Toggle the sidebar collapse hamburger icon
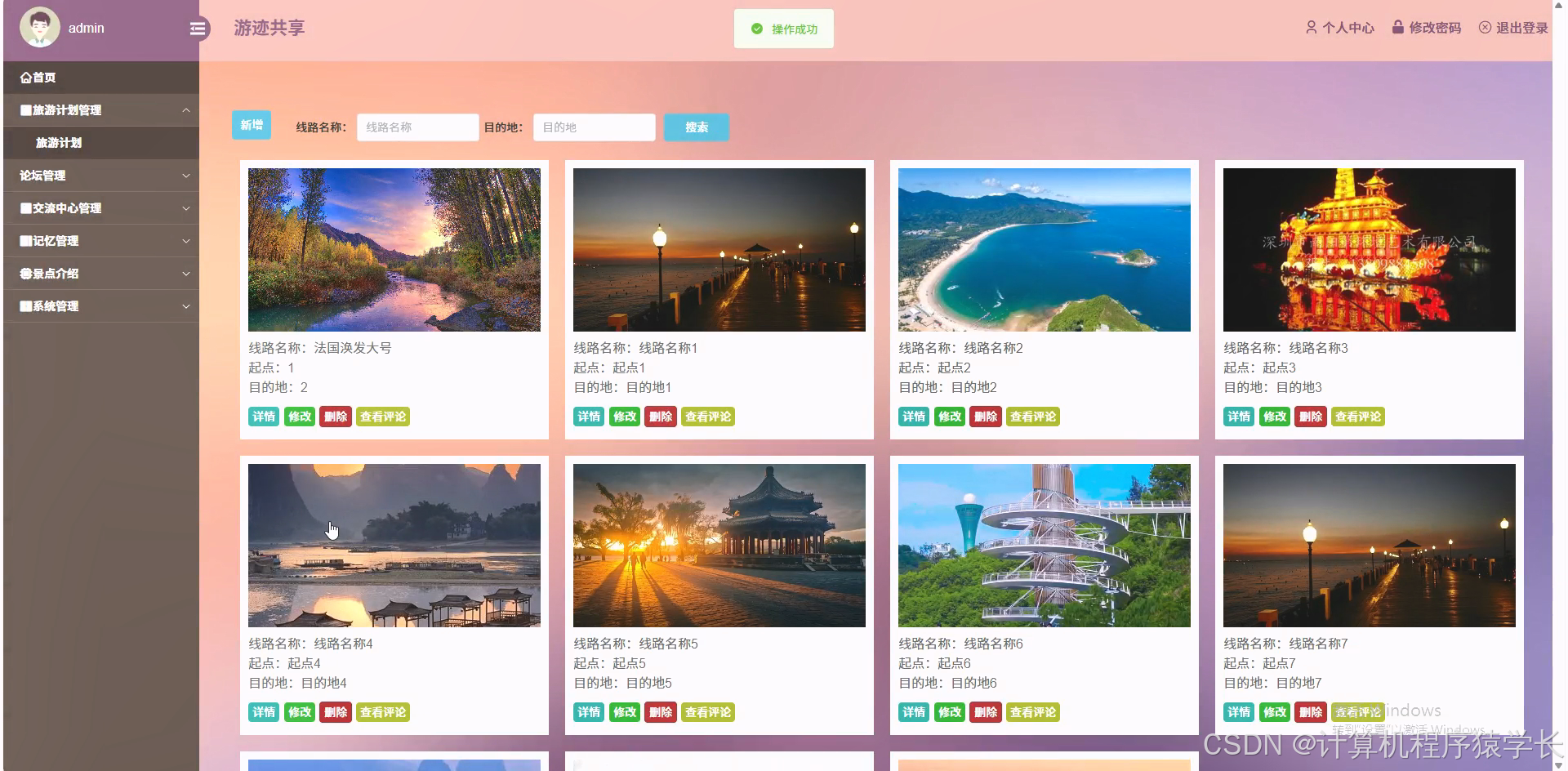 [198, 29]
